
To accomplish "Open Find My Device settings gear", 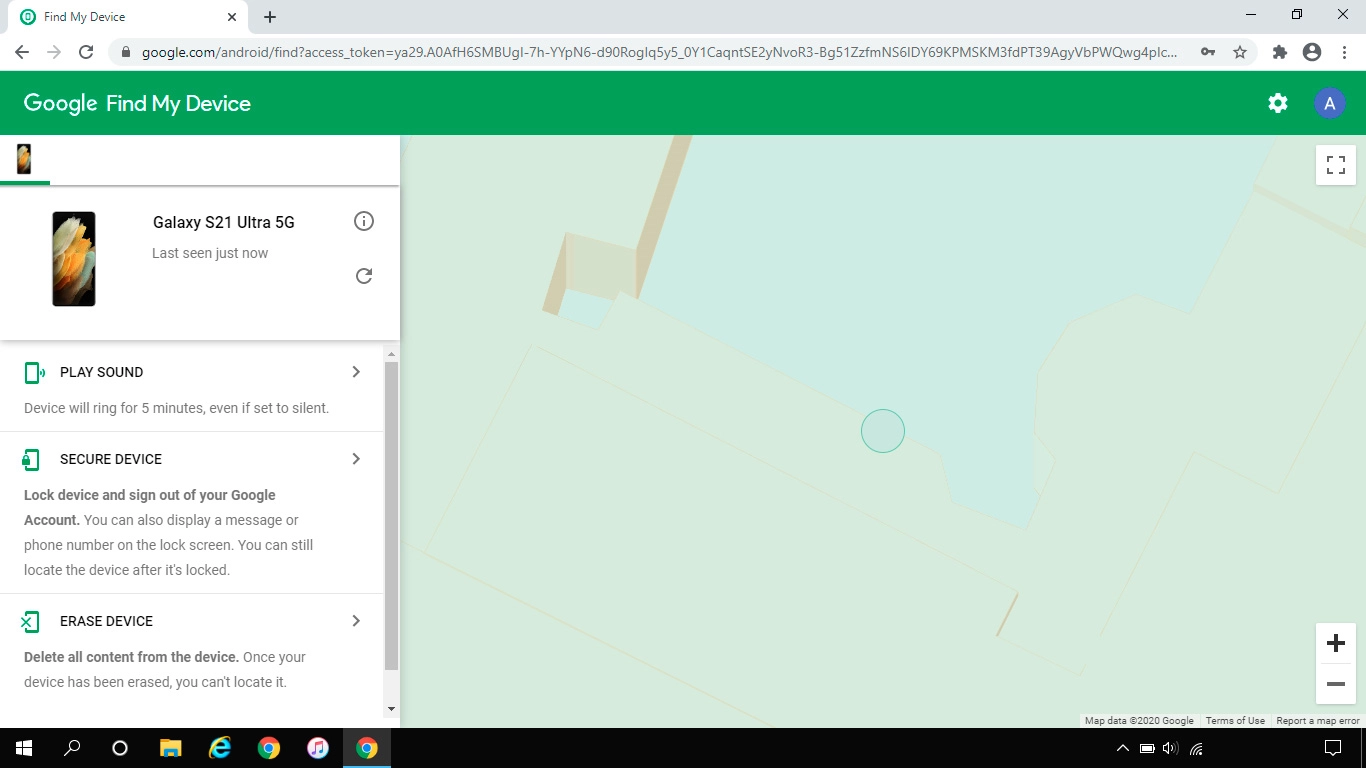I will click(1277, 103).
